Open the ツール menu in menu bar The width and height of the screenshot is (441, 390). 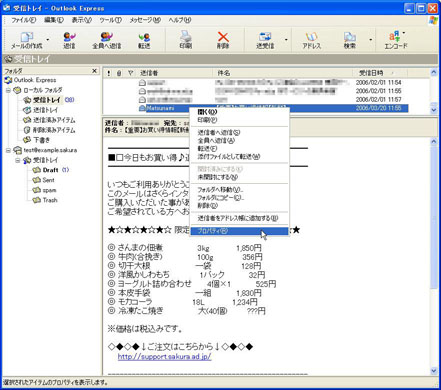pos(110,20)
